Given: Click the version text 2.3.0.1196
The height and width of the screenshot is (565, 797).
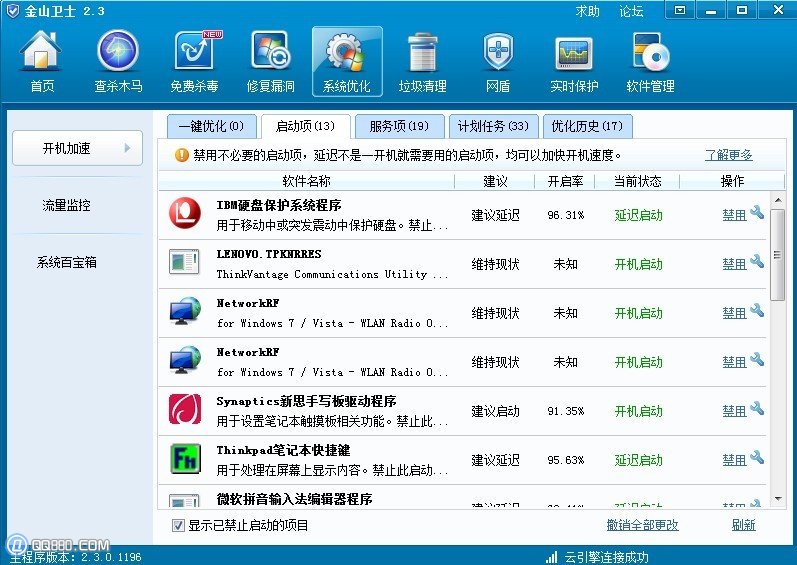Looking at the screenshot, I should coord(111,557).
